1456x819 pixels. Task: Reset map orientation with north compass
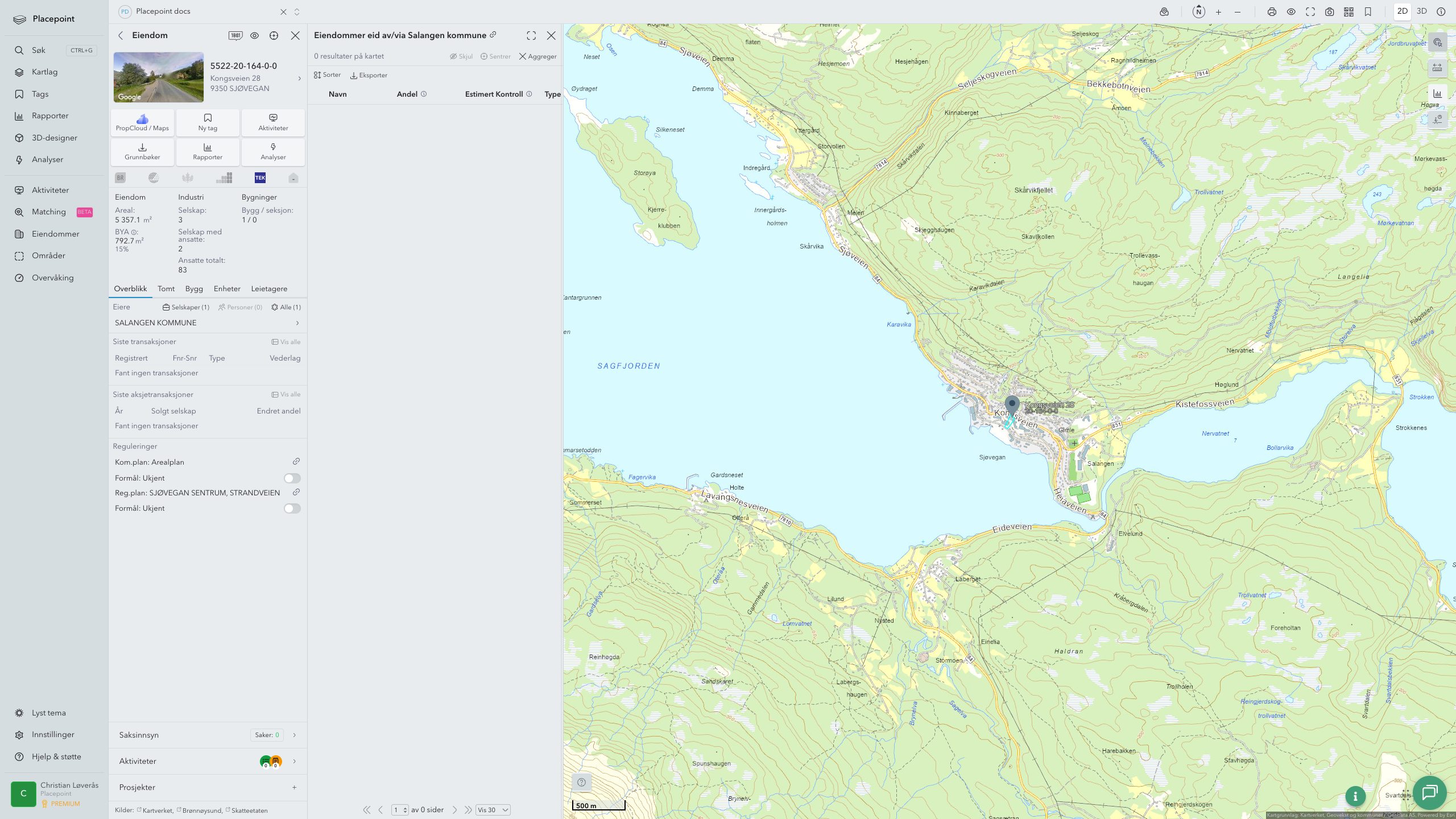(x=1199, y=12)
